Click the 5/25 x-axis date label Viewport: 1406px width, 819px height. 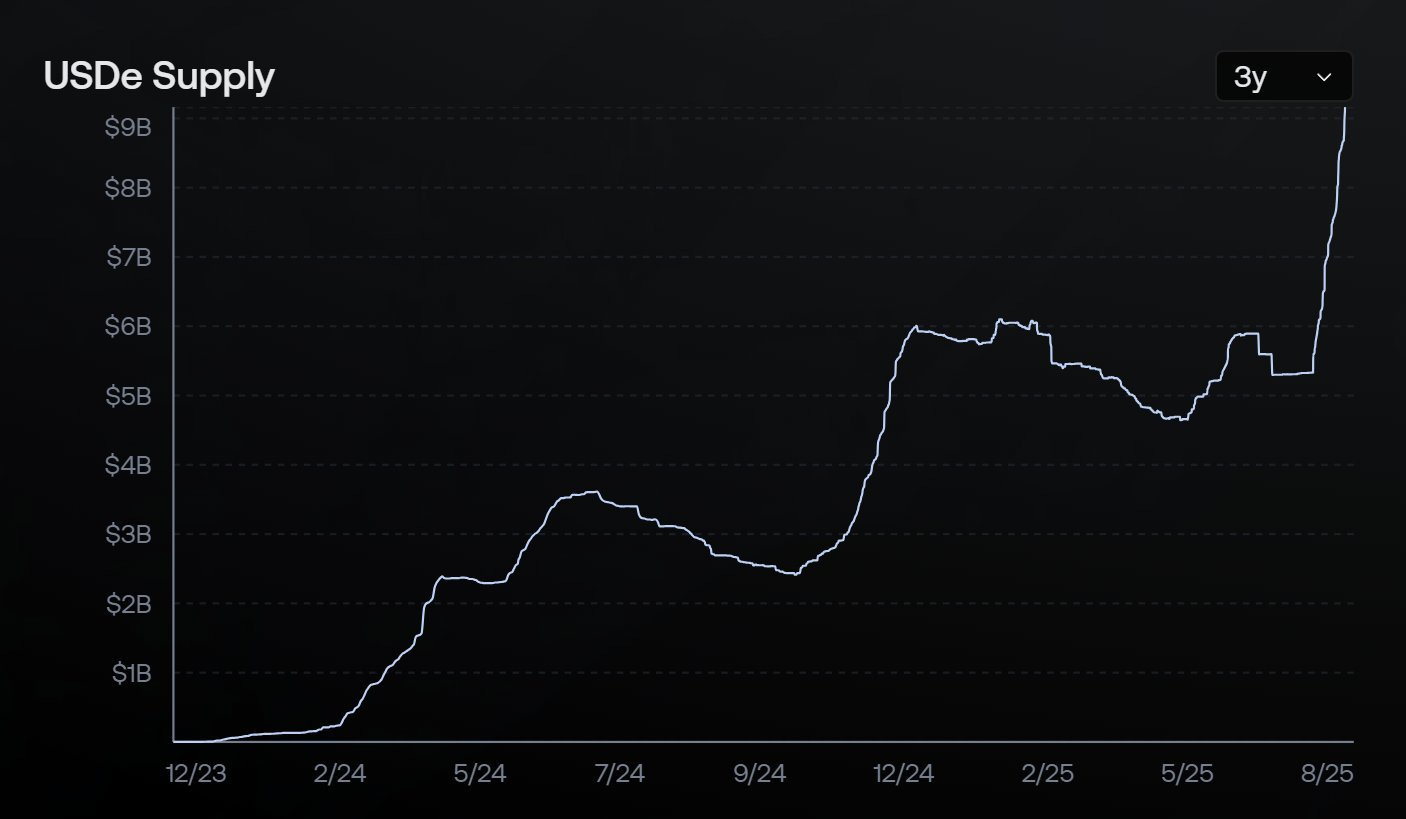point(1187,773)
